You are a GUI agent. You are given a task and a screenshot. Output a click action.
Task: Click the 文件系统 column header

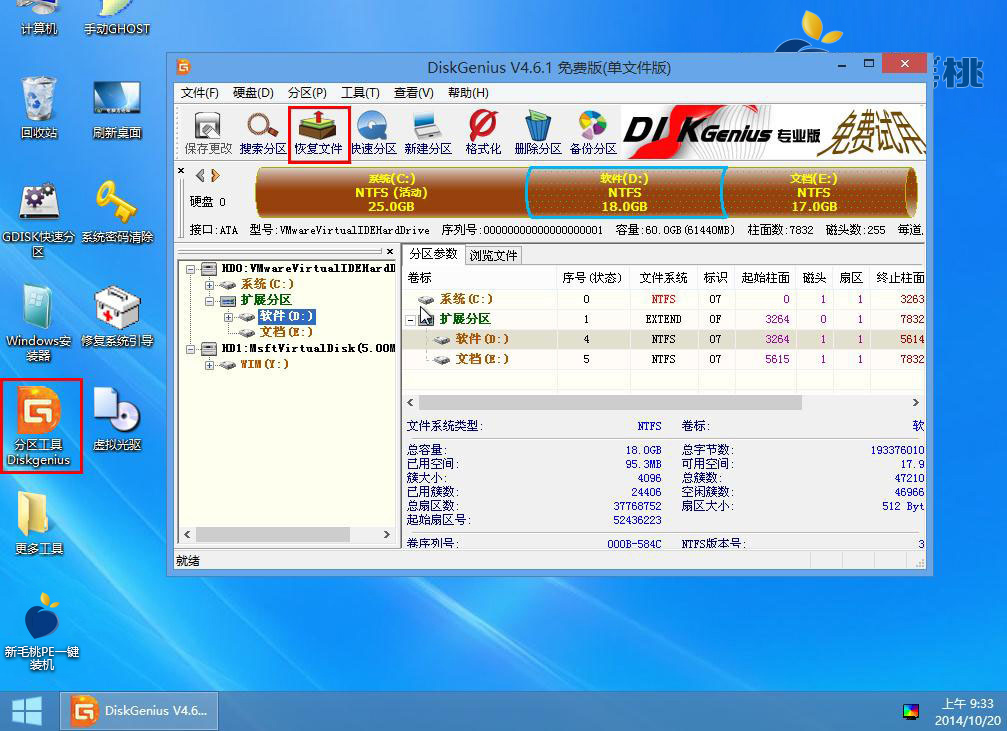663,278
